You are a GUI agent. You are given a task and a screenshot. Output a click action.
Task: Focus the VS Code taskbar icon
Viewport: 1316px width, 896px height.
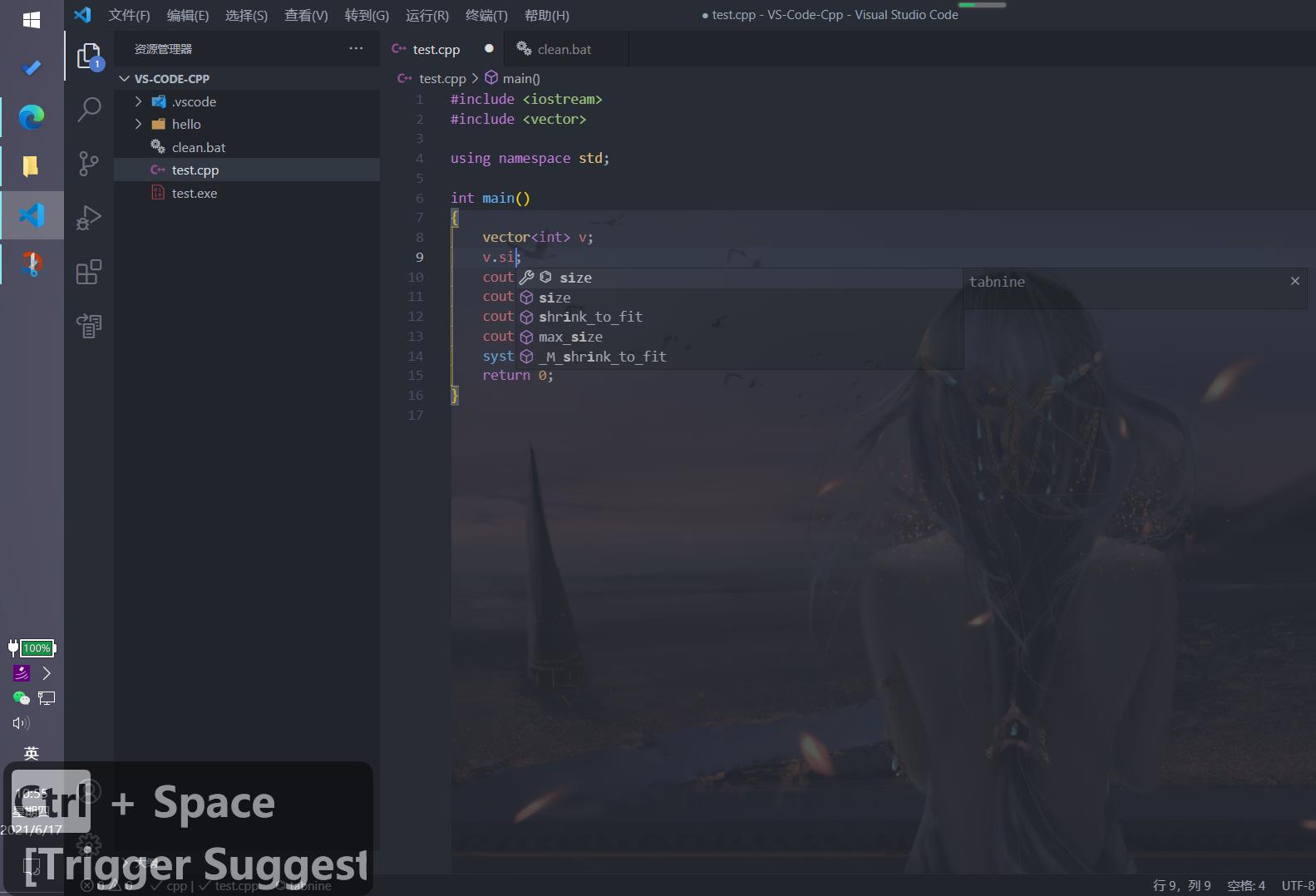(32, 215)
